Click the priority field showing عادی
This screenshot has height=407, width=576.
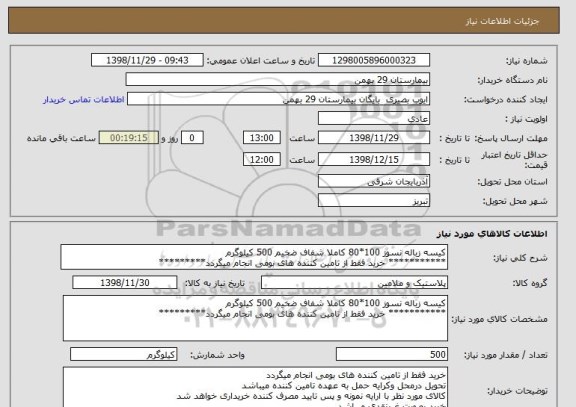pos(374,119)
